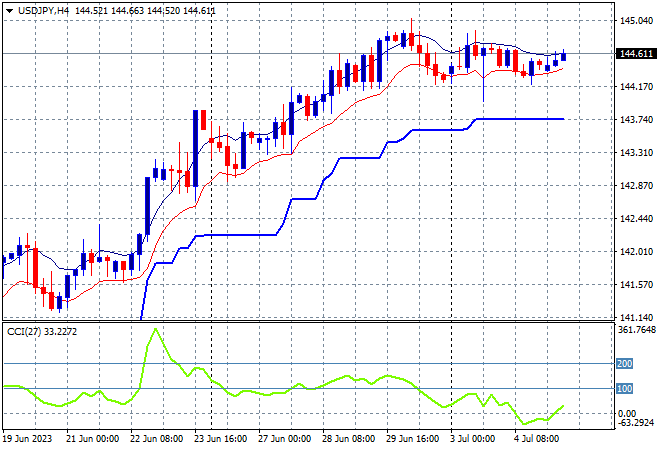Click the 141.140 price axis label

(x=636, y=317)
